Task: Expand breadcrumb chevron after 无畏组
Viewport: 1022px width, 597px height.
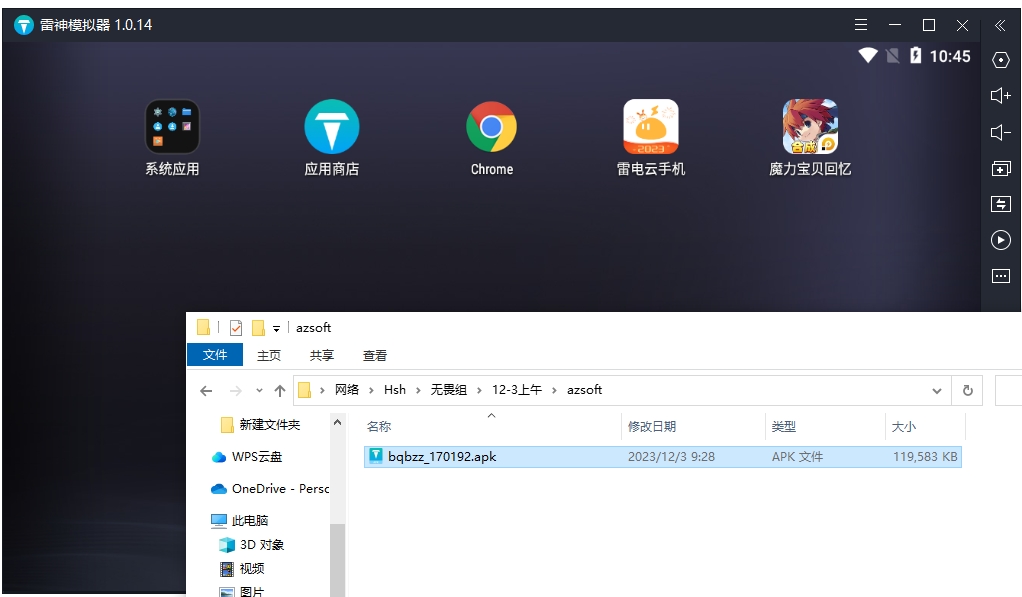Action: [x=479, y=390]
